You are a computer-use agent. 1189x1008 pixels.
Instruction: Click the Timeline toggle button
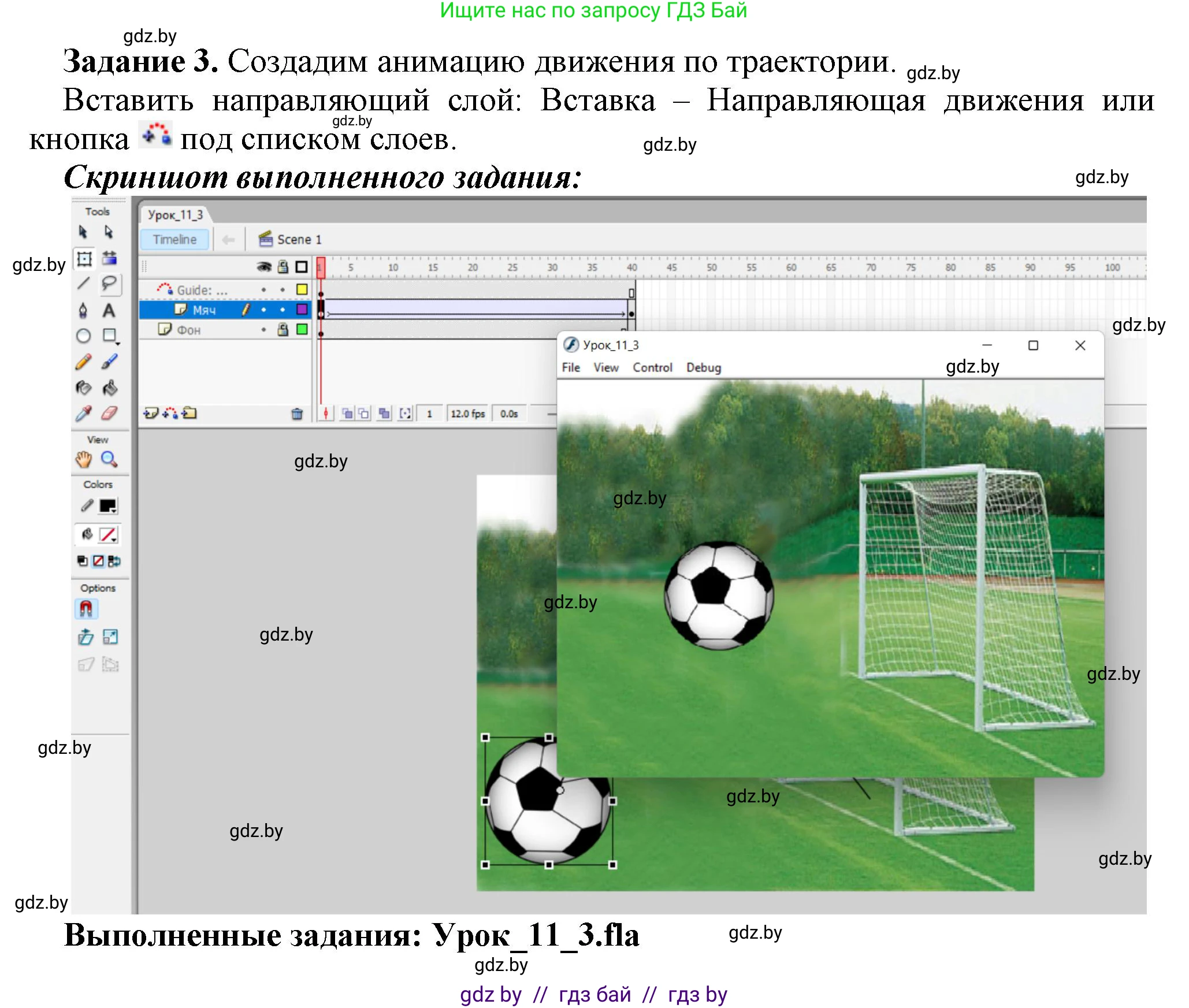pyautogui.click(x=174, y=239)
